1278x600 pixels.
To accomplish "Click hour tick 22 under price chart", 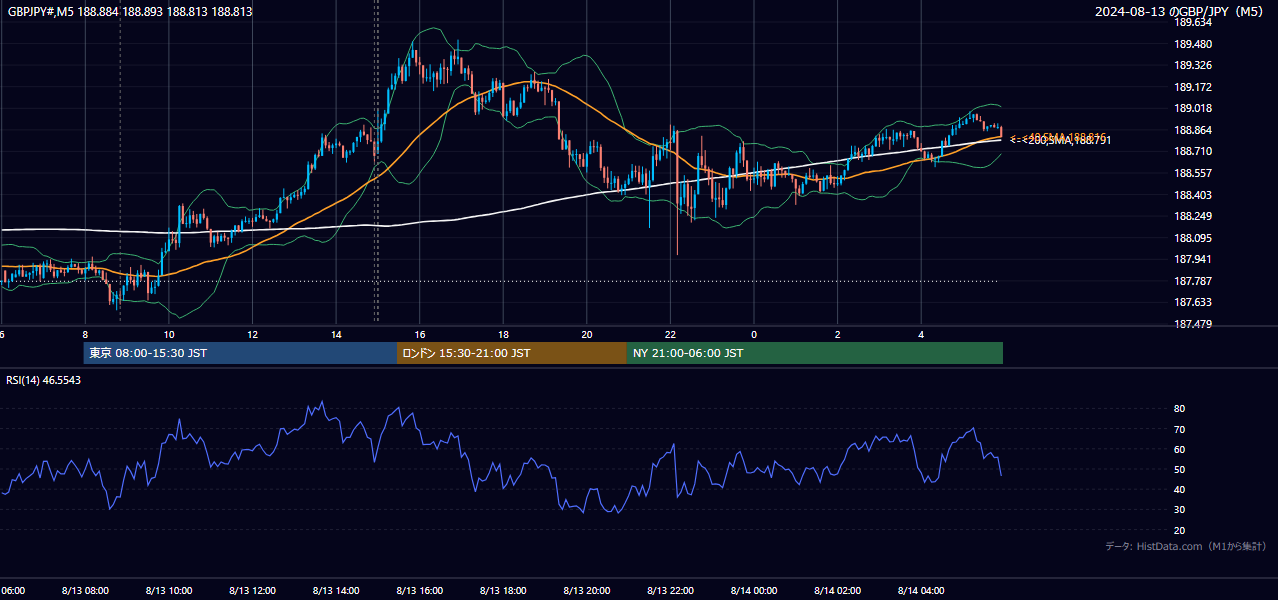I will tap(670, 334).
